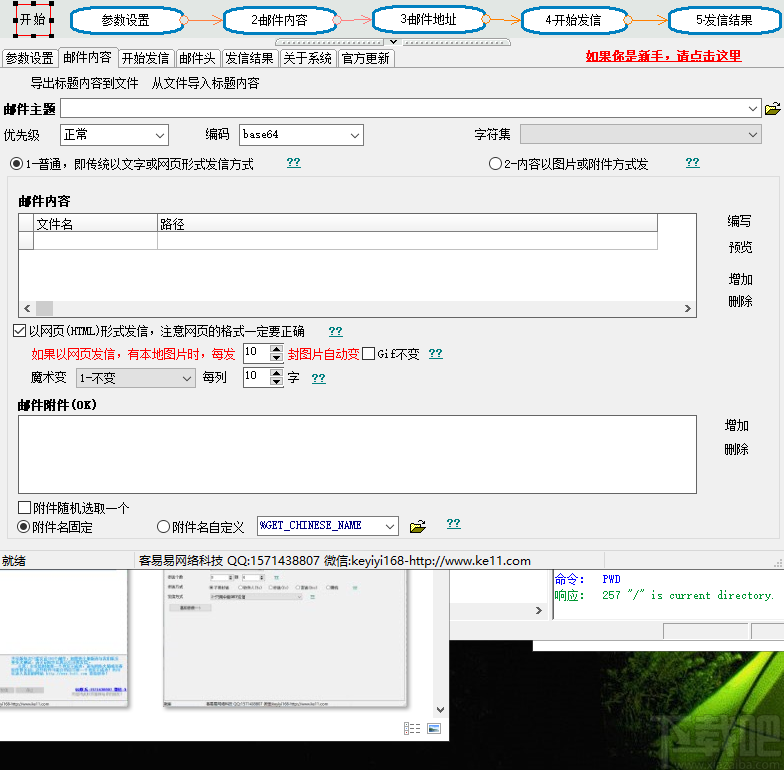Screen dimensions: 784x770
Task: Click 增加 beside the 邮件内容 table
Action: (740, 279)
